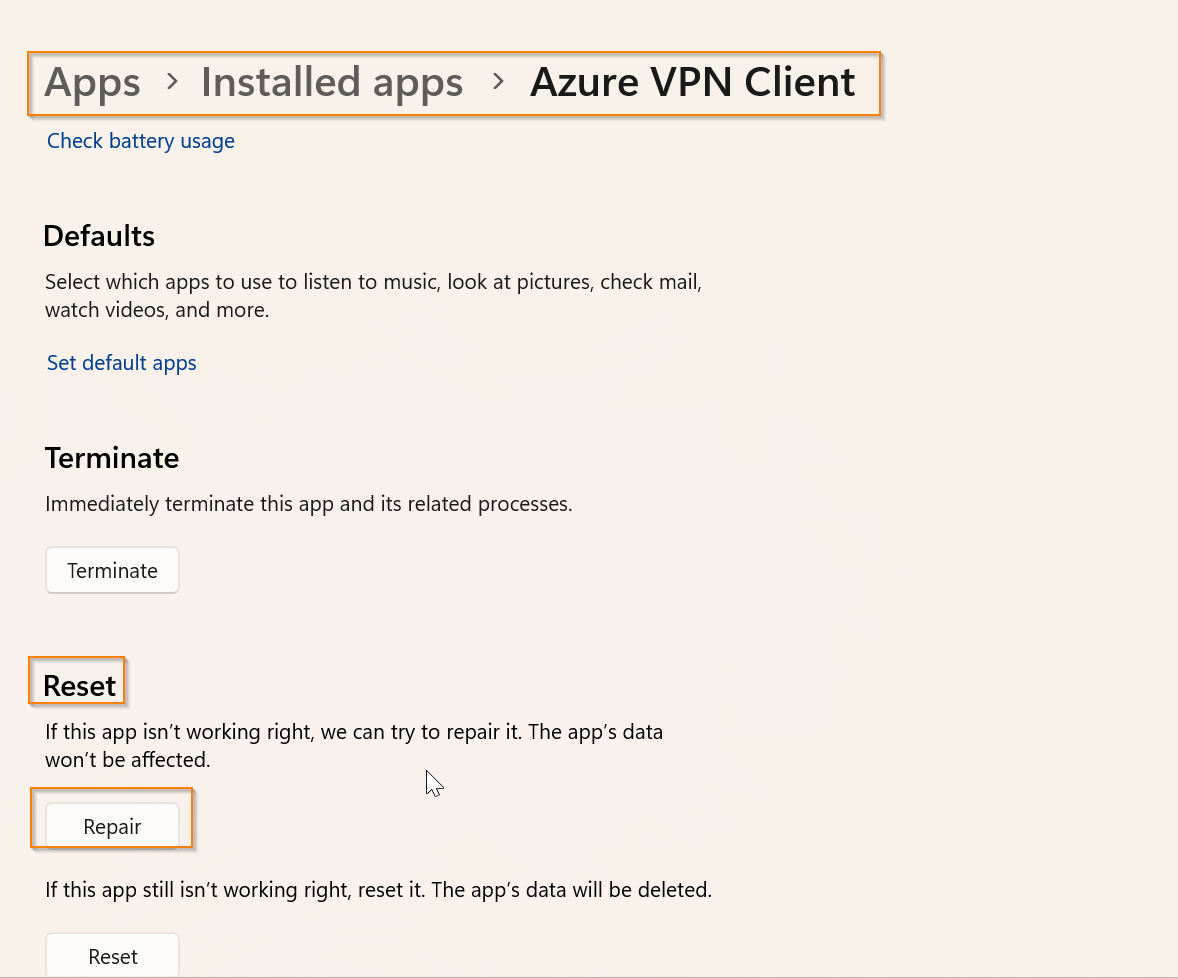
Task: Open Check battery usage link
Action: point(140,141)
